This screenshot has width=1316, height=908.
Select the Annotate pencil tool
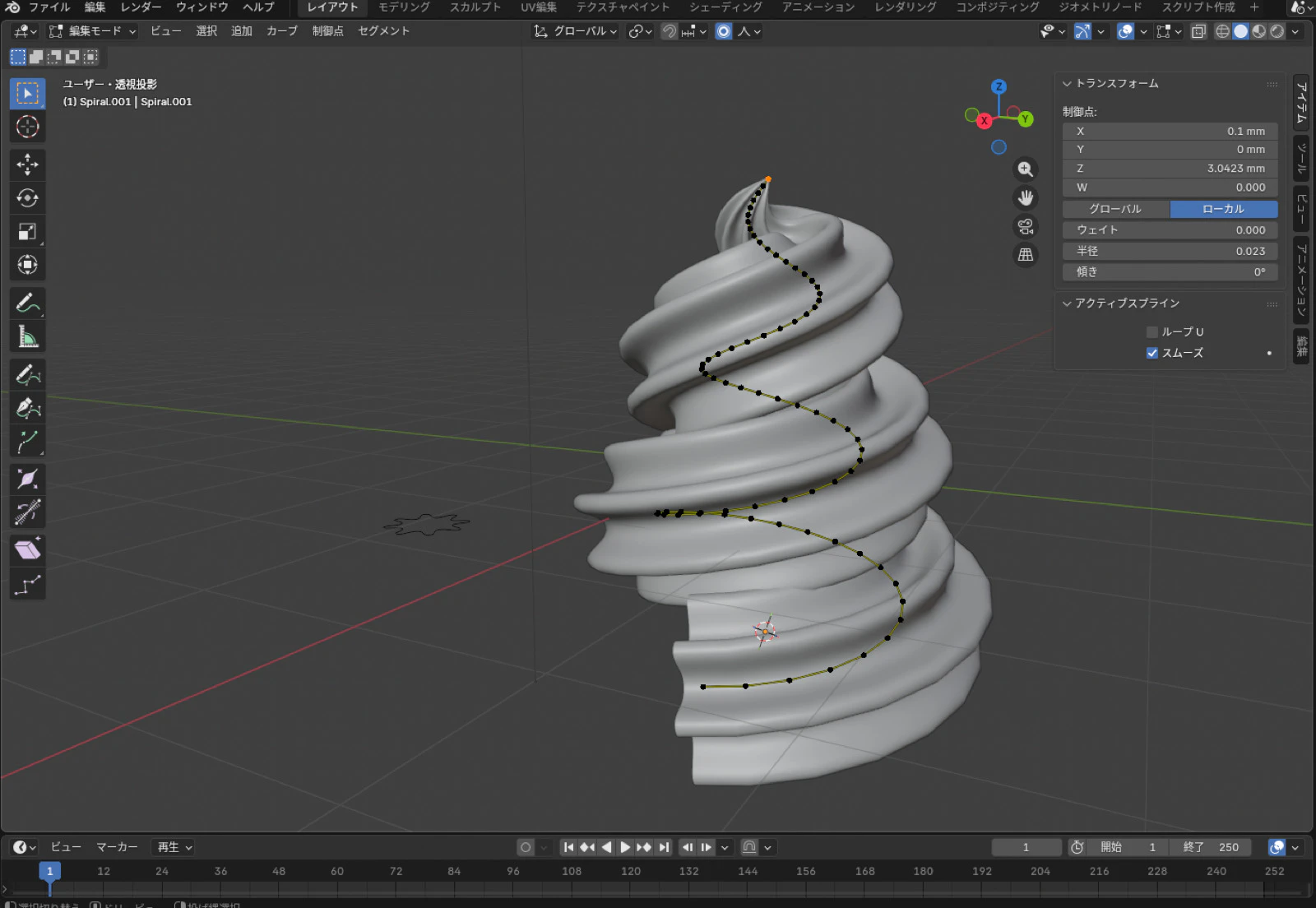click(x=27, y=303)
